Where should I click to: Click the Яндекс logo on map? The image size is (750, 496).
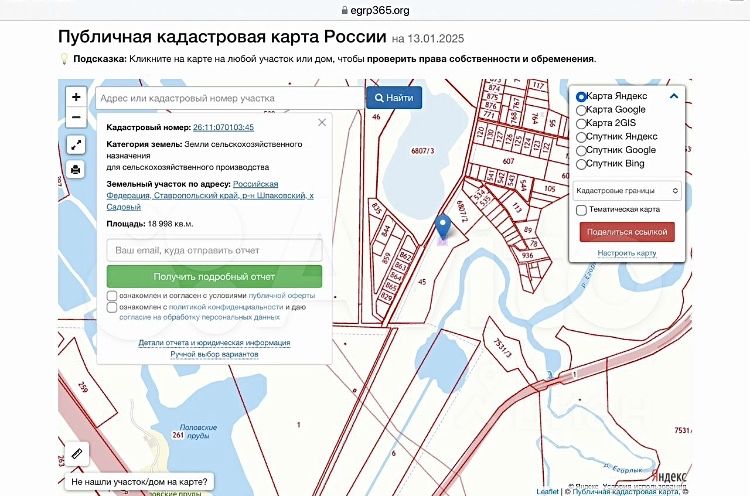[669, 476]
